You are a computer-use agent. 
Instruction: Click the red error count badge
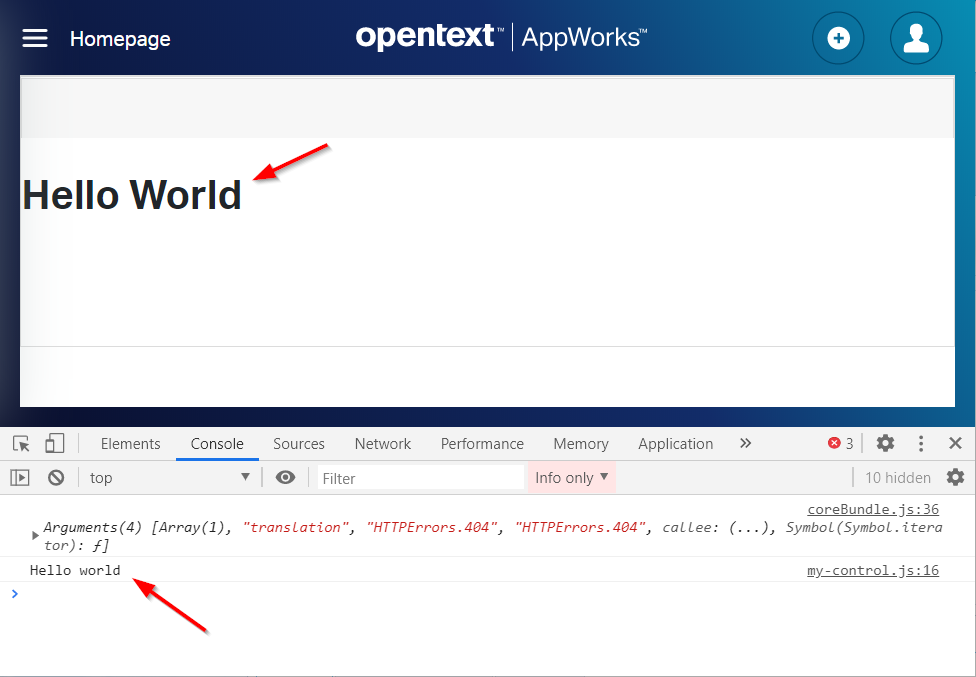point(840,443)
